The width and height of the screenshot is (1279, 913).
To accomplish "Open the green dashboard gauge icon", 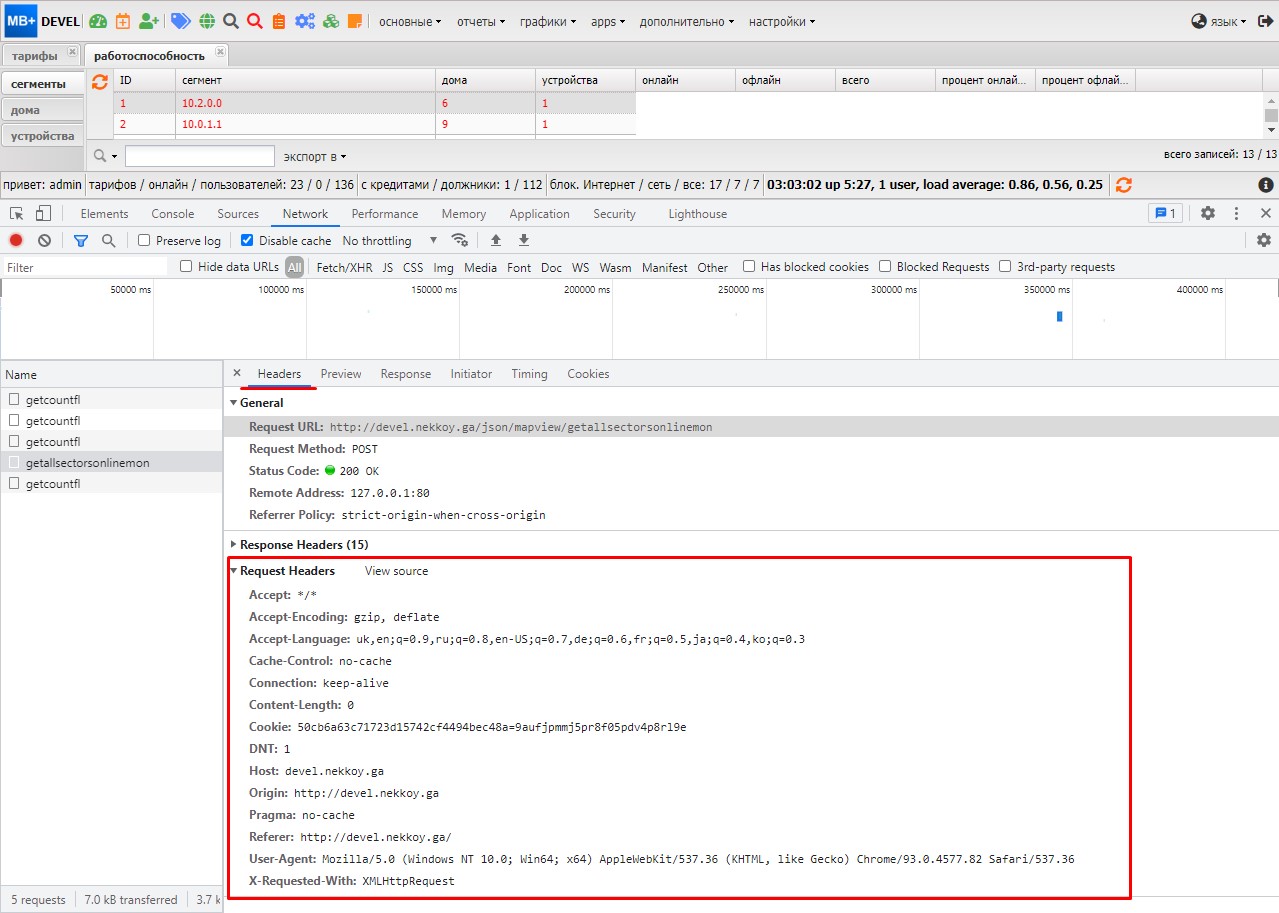I will 99,21.
